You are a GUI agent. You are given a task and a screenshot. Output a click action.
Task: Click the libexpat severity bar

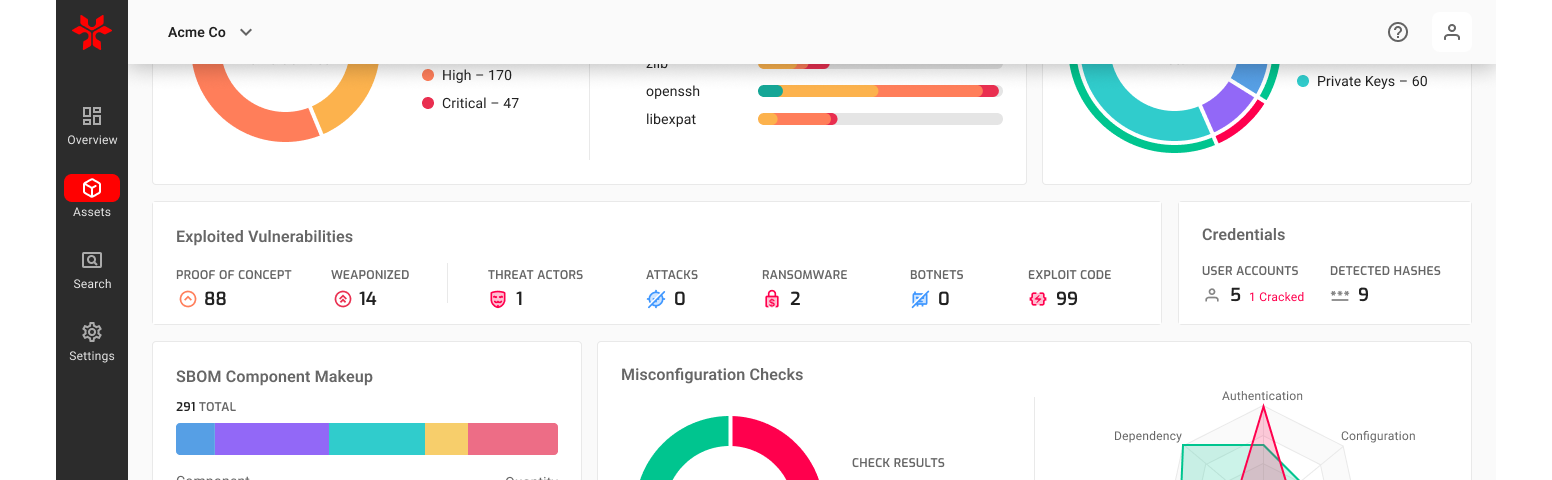point(880,119)
